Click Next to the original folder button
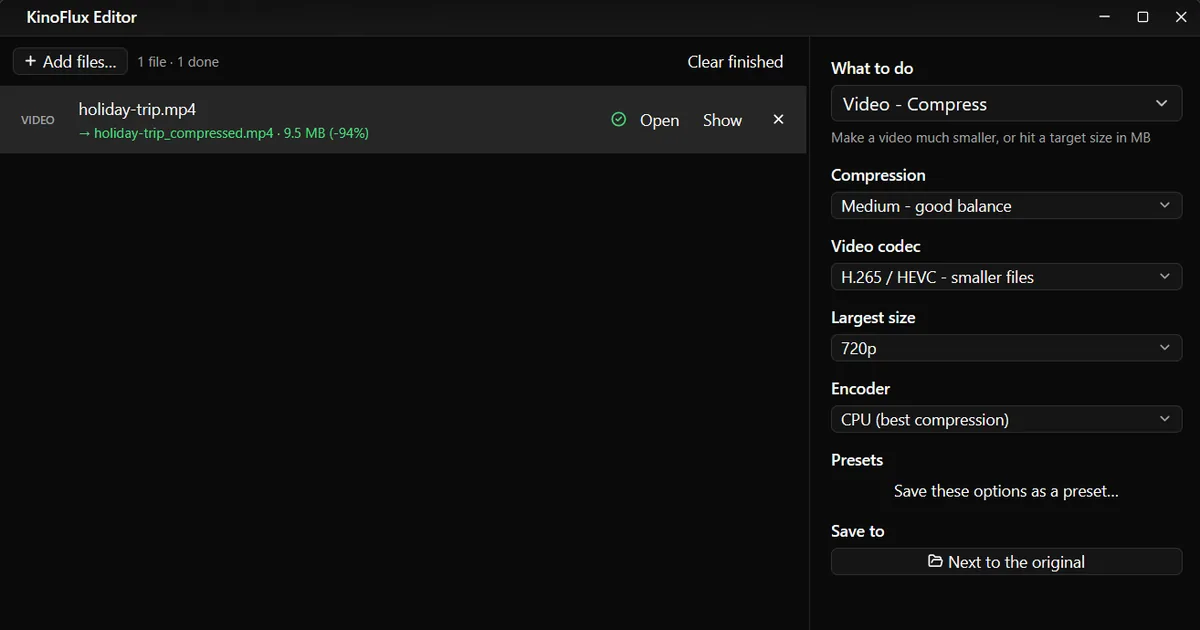 point(1006,562)
